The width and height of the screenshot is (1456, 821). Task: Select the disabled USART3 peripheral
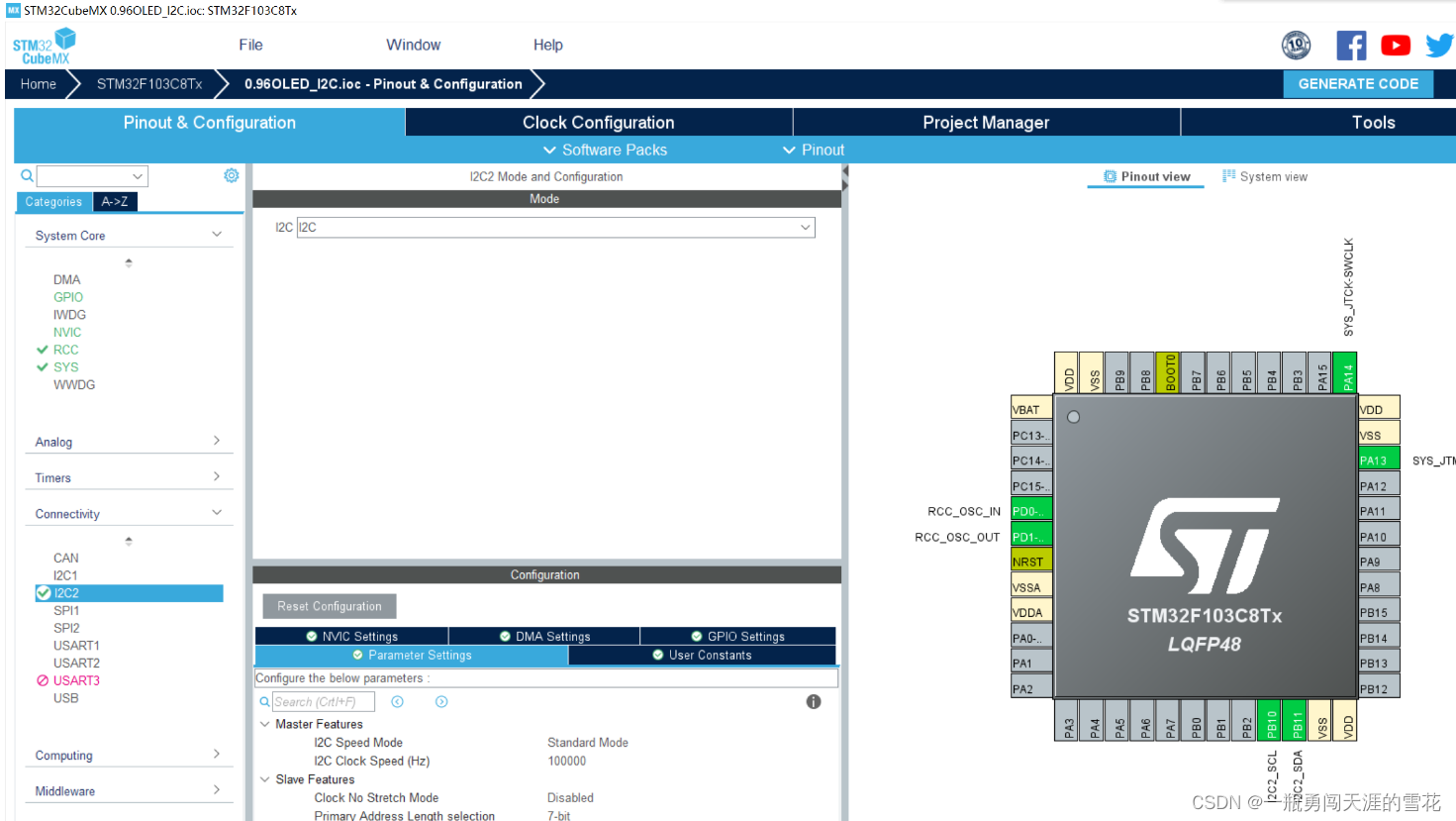click(76, 680)
